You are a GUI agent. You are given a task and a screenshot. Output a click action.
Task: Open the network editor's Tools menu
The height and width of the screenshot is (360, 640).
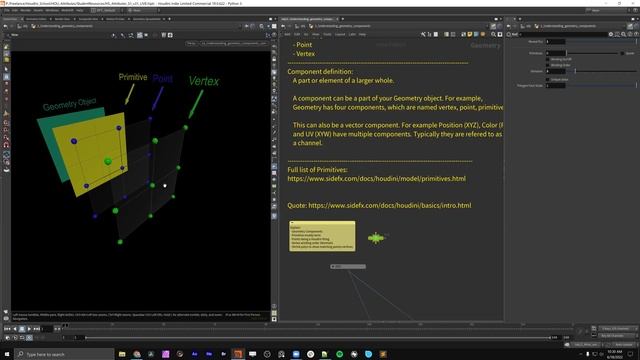[x=327, y=34]
